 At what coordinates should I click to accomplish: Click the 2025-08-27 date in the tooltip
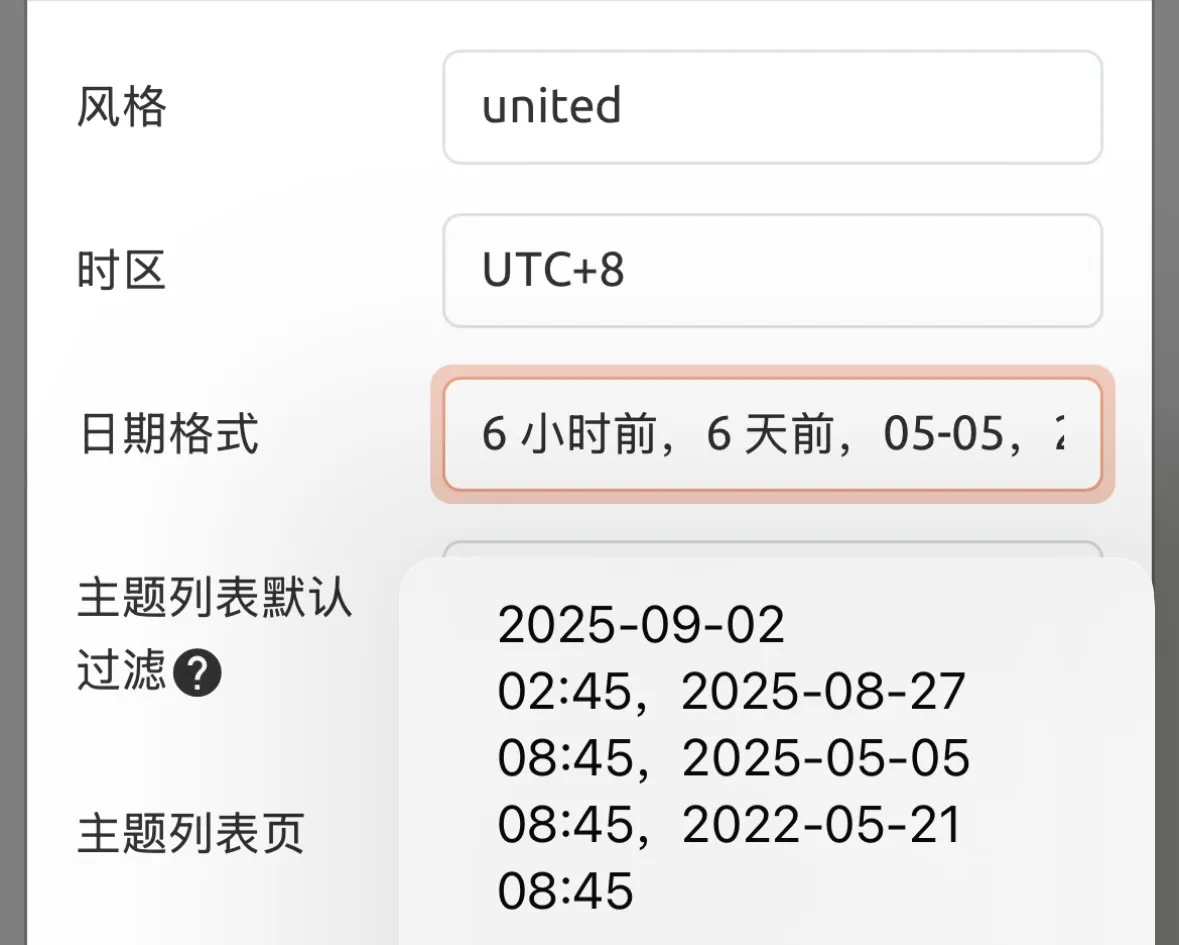(823, 693)
